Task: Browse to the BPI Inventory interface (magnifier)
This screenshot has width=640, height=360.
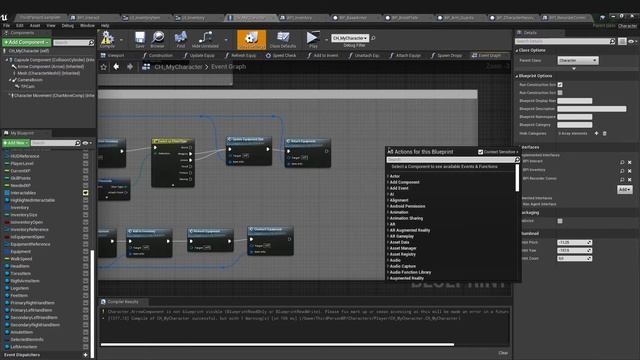Action: coord(622,171)
